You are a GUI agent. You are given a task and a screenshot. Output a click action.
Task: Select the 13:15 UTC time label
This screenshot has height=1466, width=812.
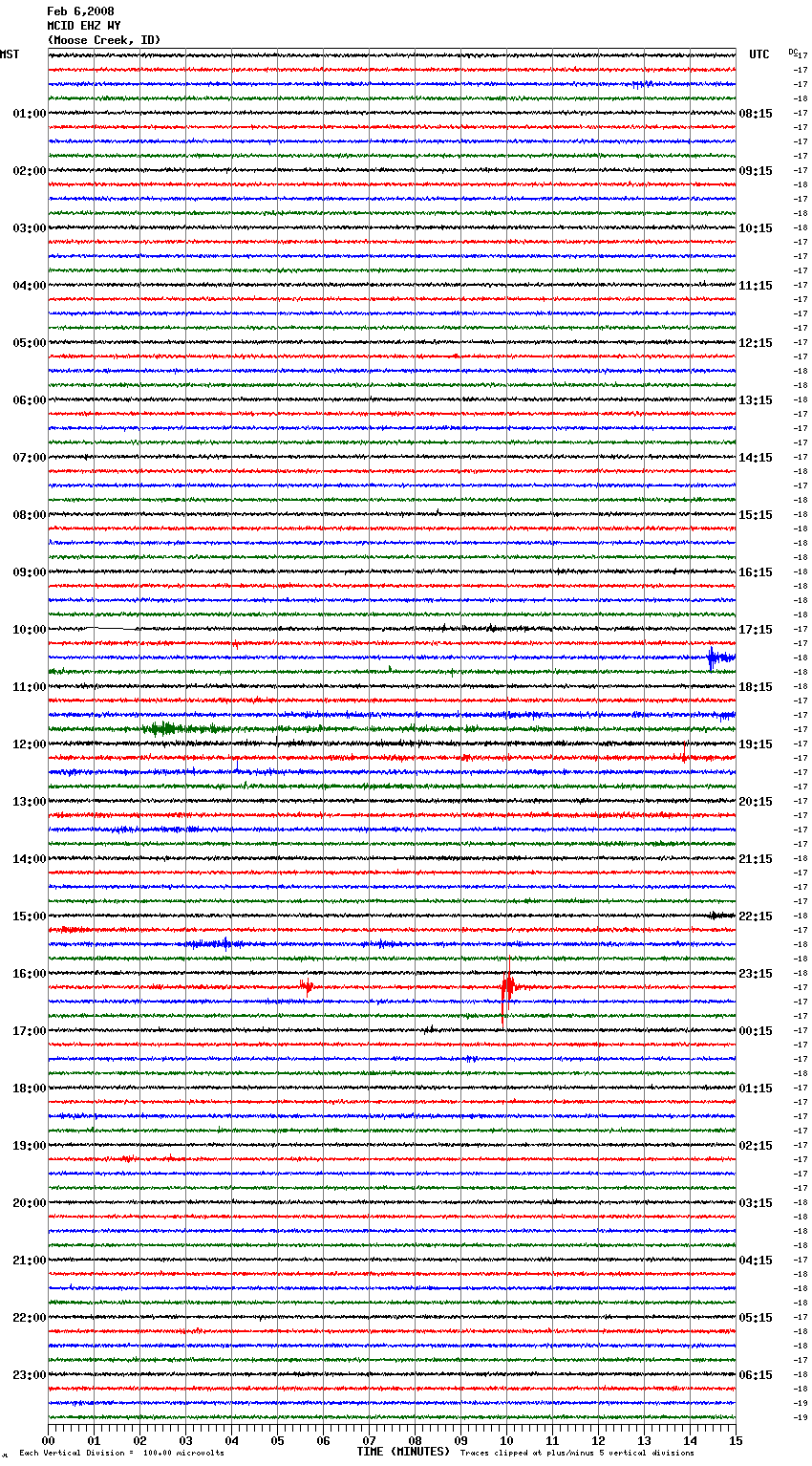coord(756,400)
